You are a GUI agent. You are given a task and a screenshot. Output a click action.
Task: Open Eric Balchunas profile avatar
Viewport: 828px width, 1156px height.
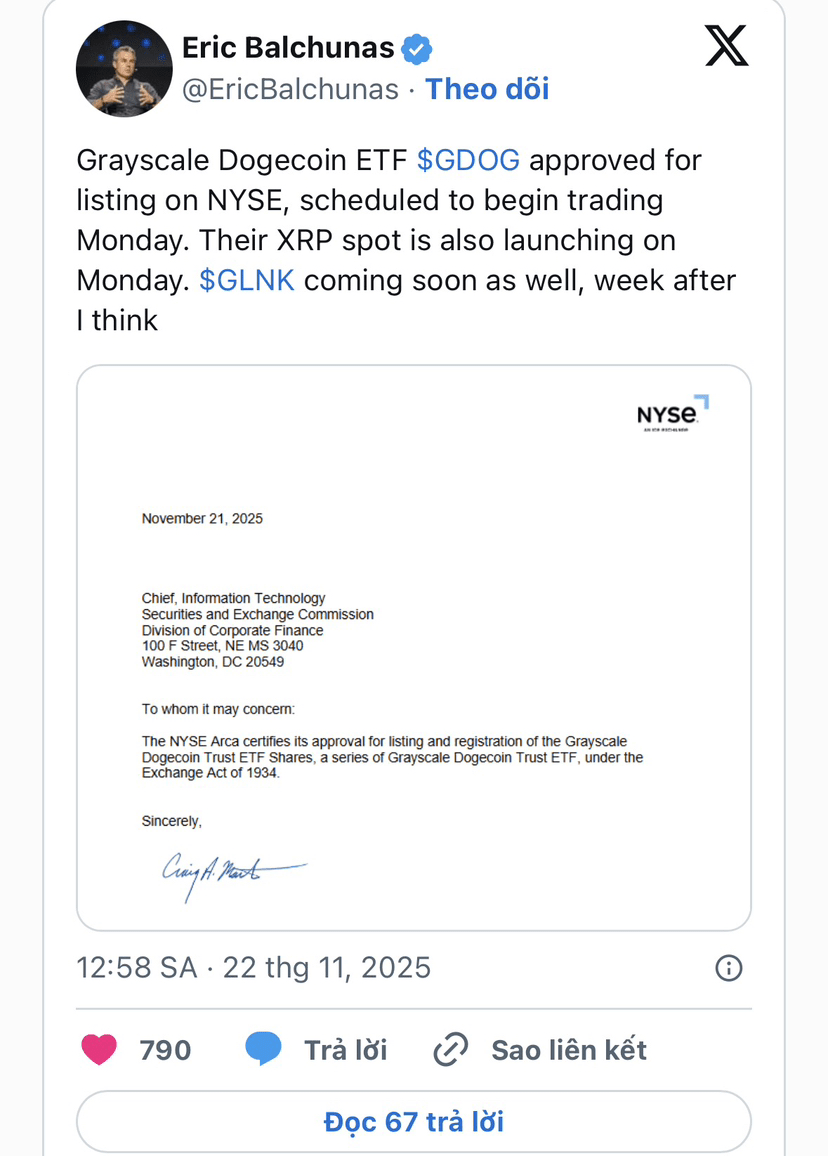[124, 69]
